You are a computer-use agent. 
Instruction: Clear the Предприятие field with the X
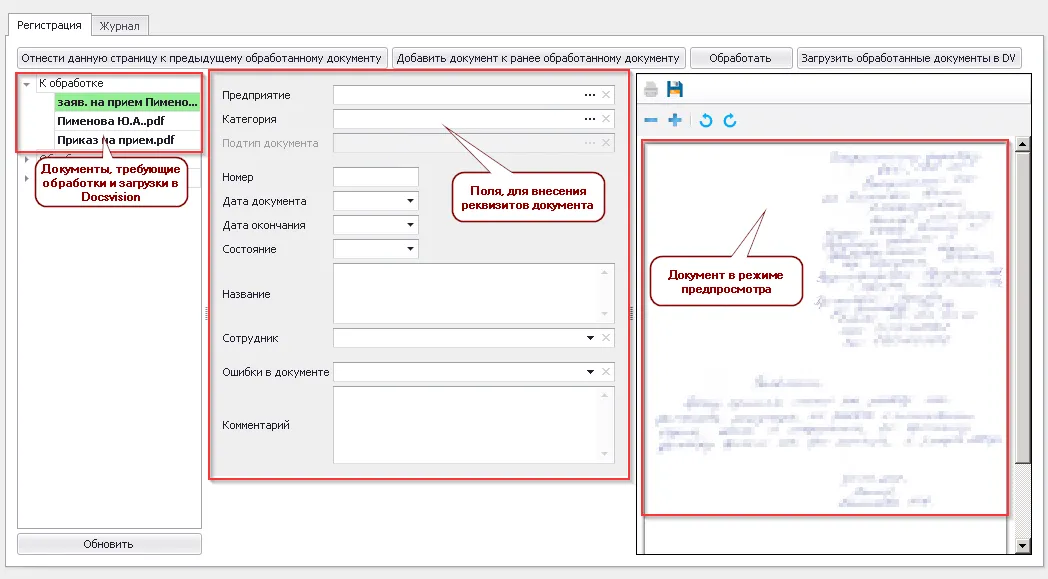pyautogui.click(x=606, y=95)
